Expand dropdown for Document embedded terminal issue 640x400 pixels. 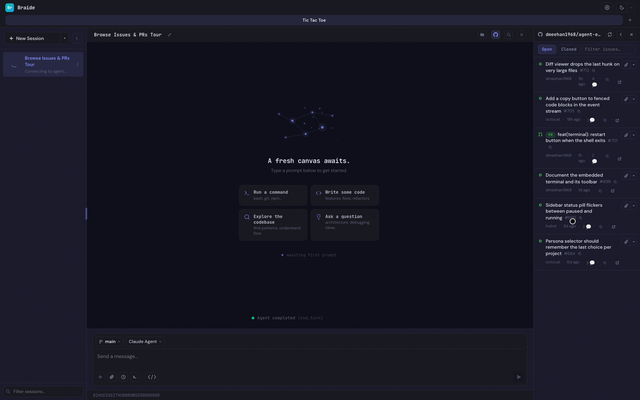point(633,176)
